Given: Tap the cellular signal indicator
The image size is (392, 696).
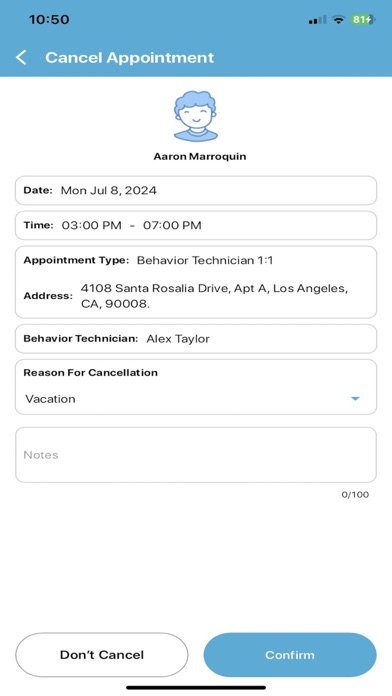Looking at the screenshot, I should pyautogui.click(x=317, y=20).
